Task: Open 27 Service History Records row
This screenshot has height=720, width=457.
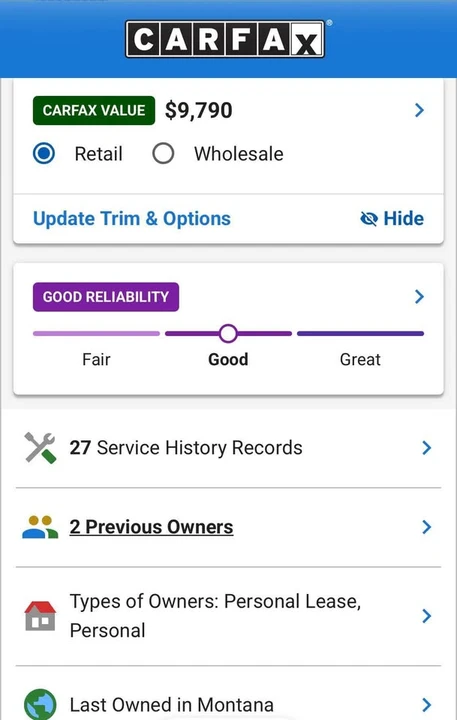Action: (228, 448)
